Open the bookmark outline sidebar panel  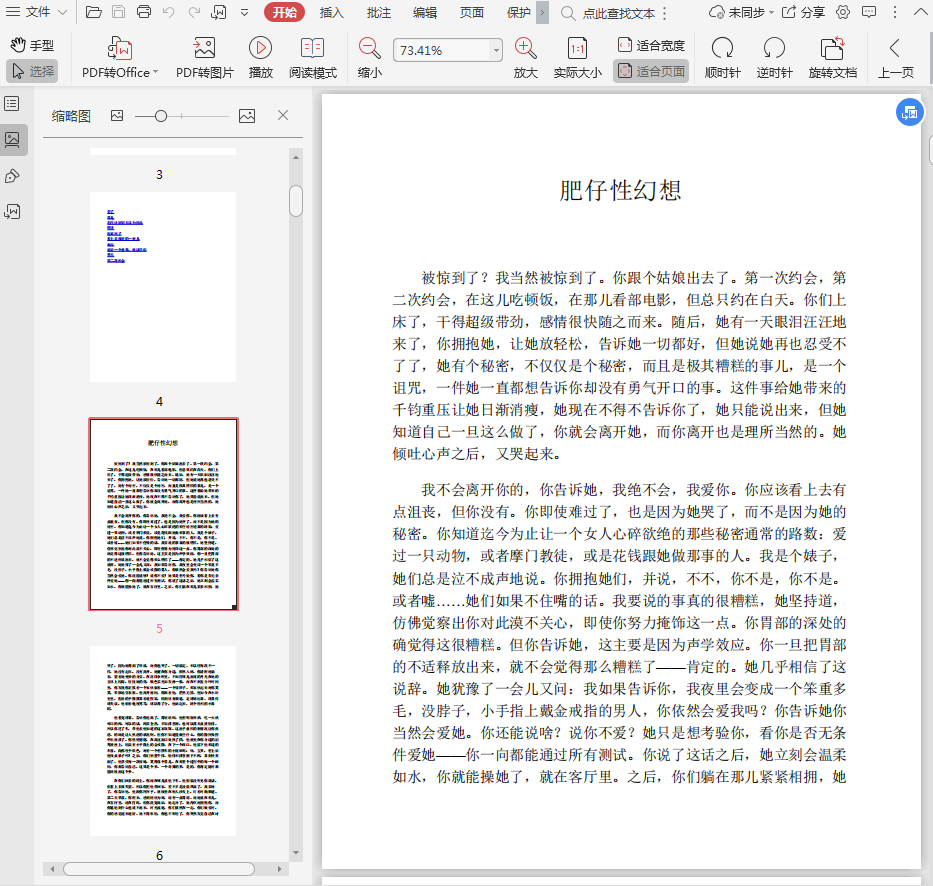point(12,104)
